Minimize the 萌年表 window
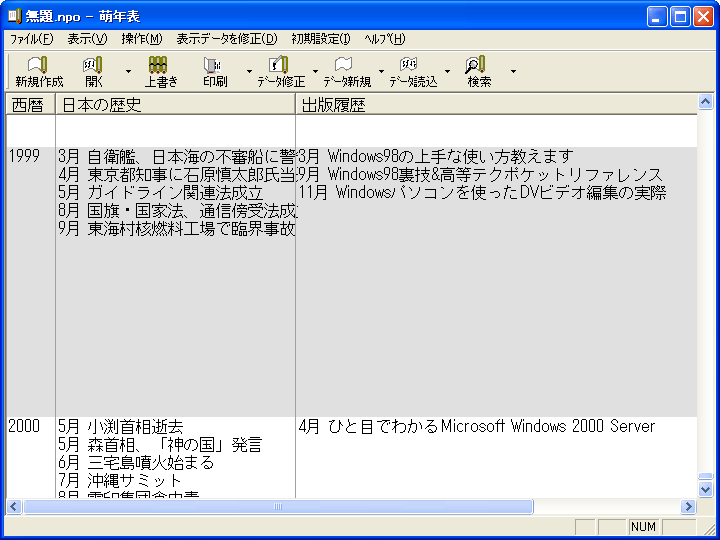 tap(658, 17)
